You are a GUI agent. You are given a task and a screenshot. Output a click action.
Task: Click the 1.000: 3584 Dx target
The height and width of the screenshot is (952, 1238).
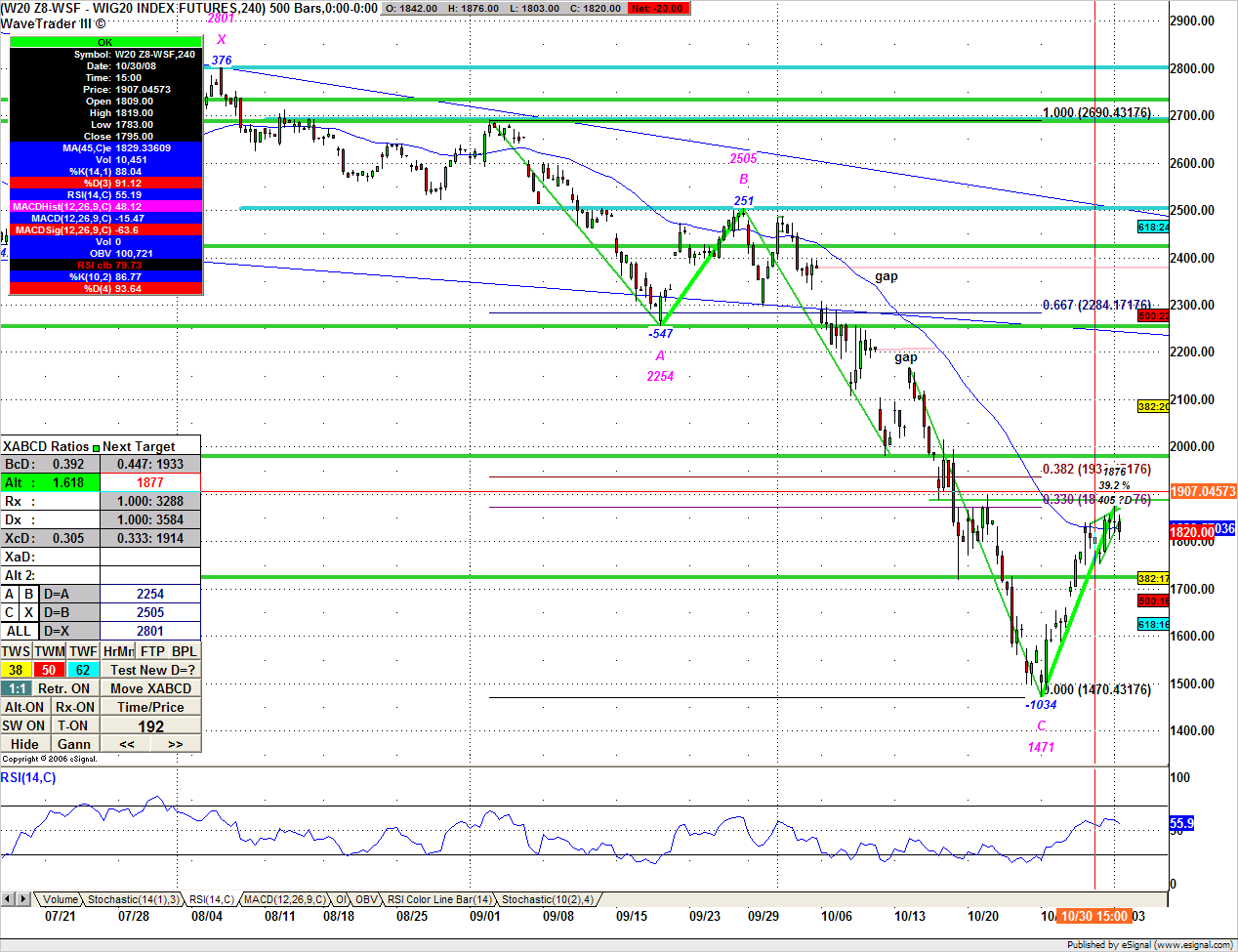click(150, 519)
